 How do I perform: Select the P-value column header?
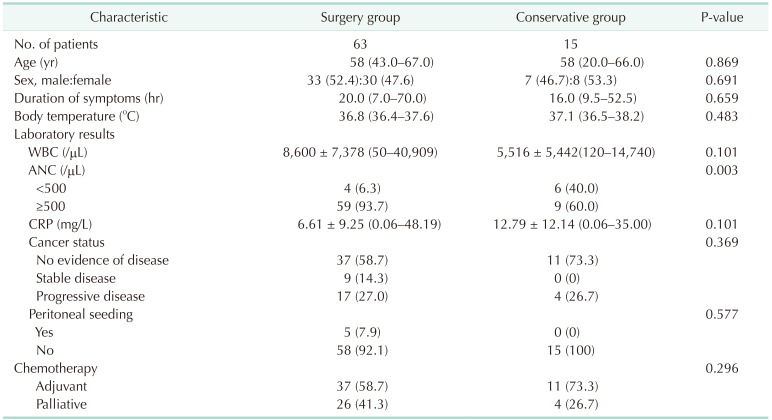(724, 19)
